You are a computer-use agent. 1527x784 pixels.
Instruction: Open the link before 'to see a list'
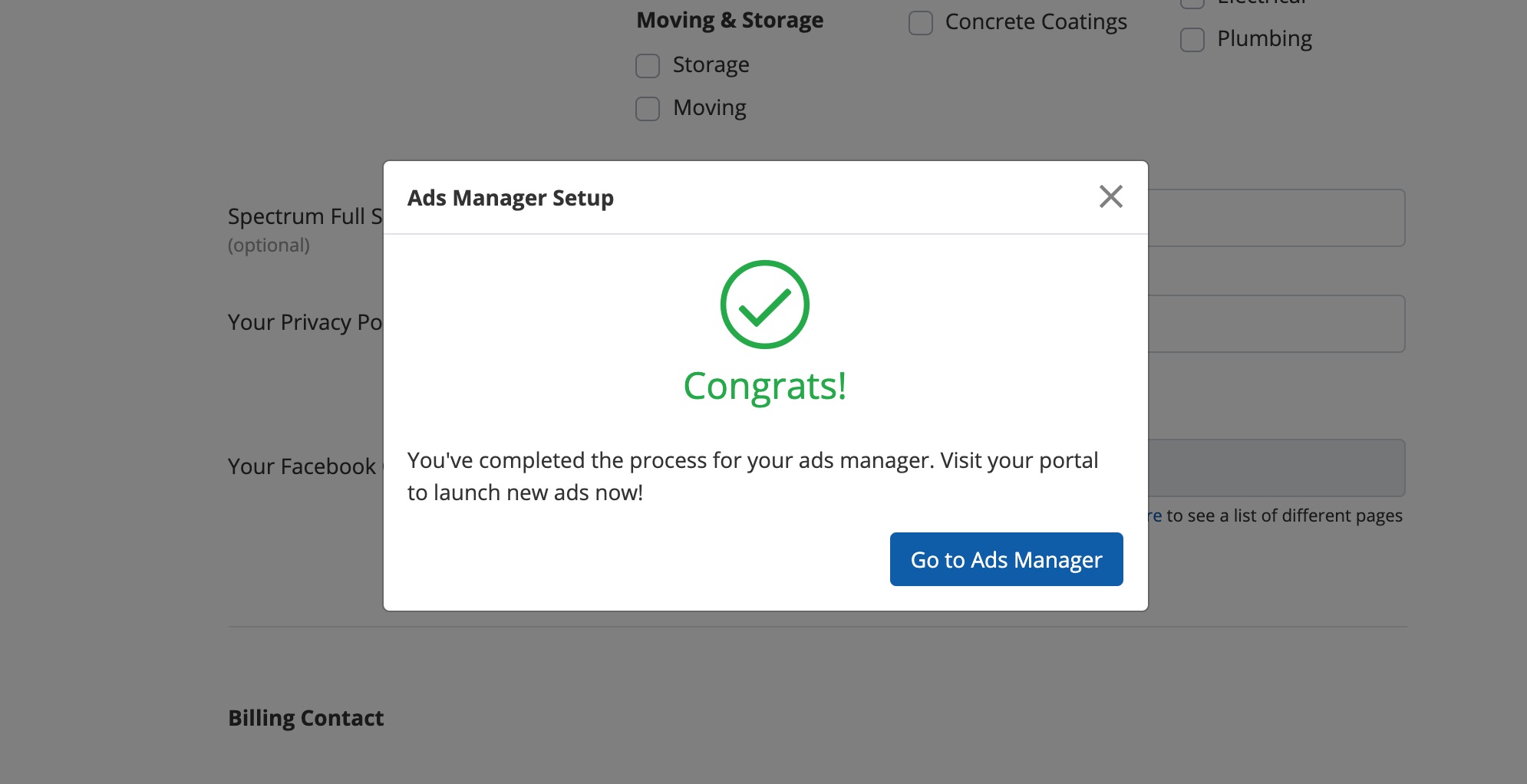tap(1155, 516)
